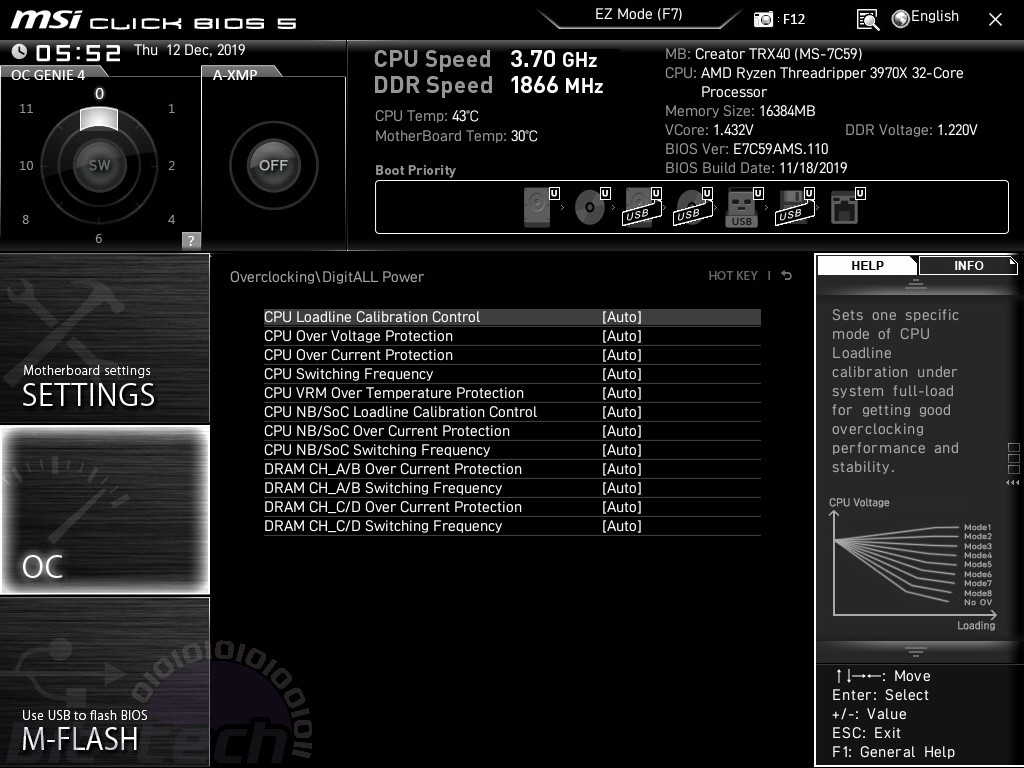1024x768 pixels.
Task: Click the globe language icon
Action: (901, 19)
